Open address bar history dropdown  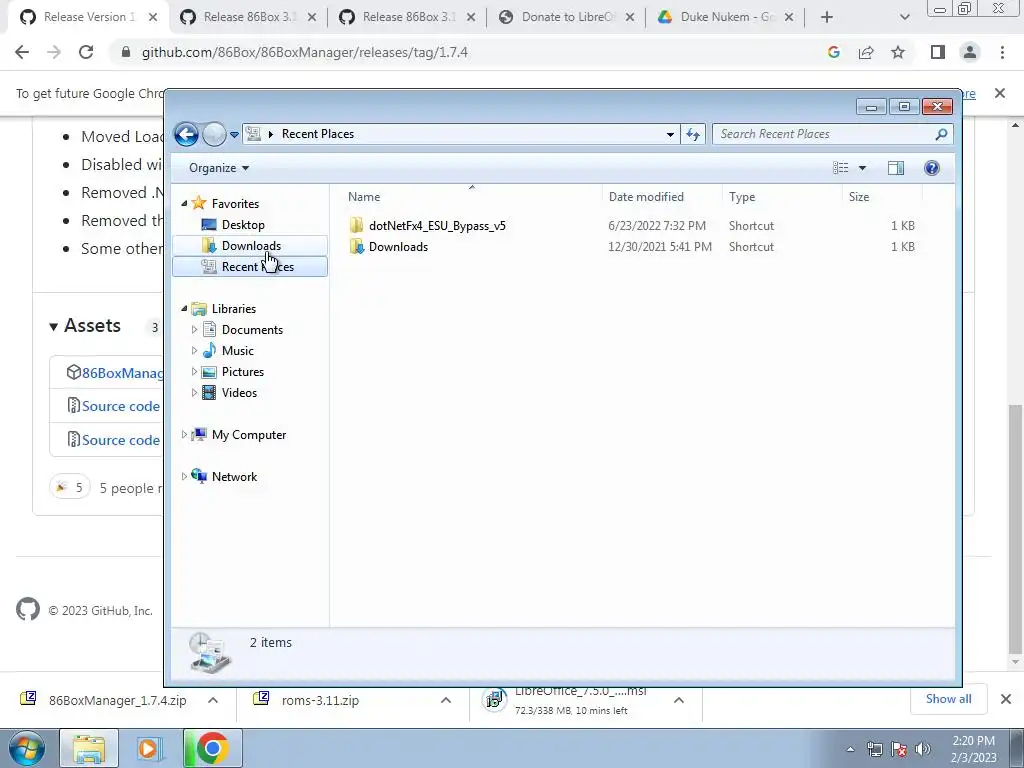pos(670,135)
